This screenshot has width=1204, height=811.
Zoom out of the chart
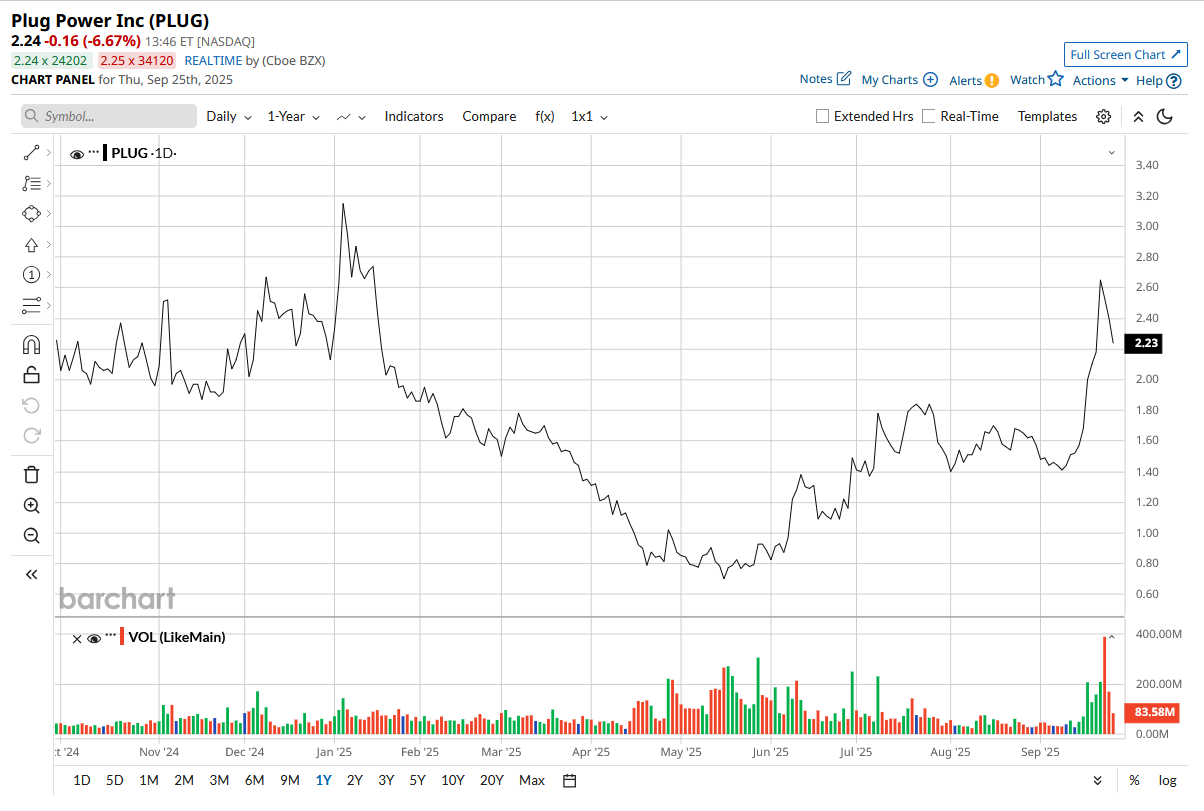tap(31, 536)
